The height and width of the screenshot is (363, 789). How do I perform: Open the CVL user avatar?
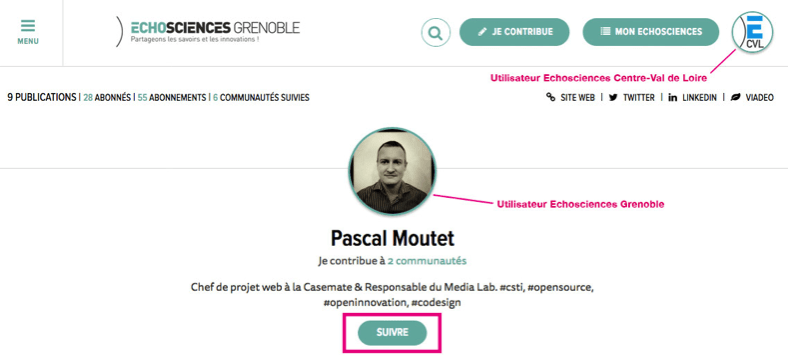click(x=752, y=32)
